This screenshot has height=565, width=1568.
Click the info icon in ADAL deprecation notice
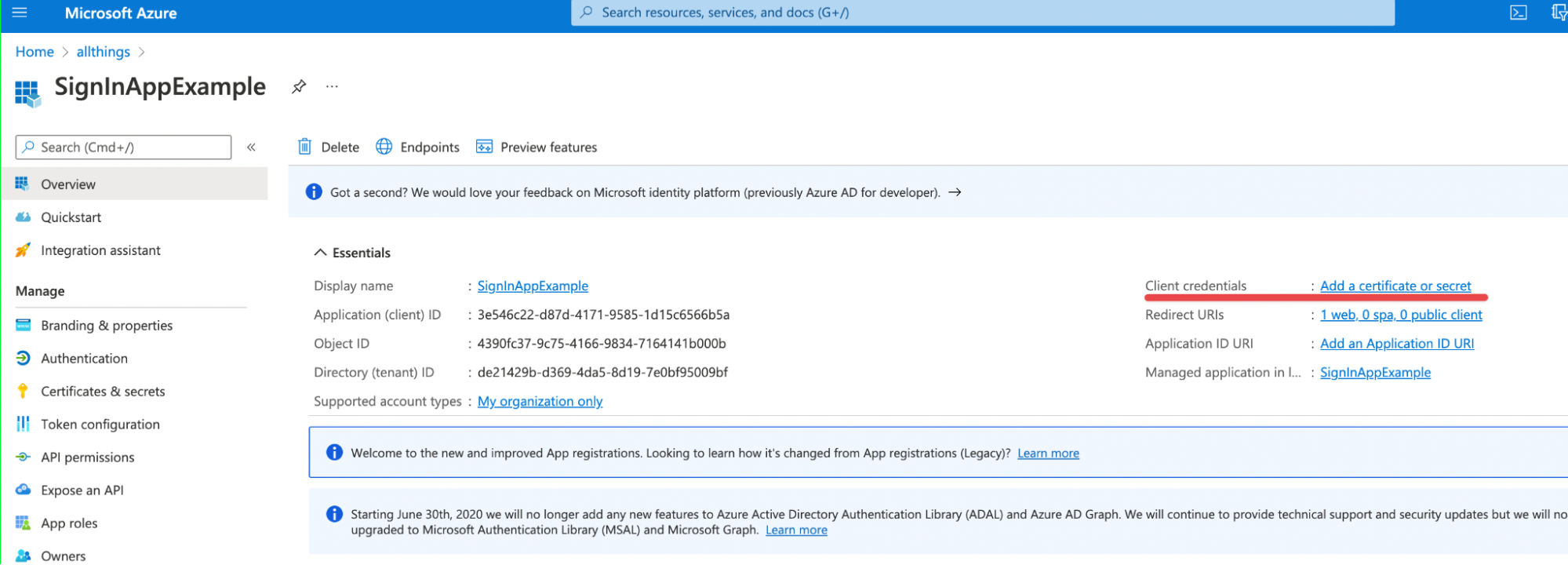pos(334,514)
